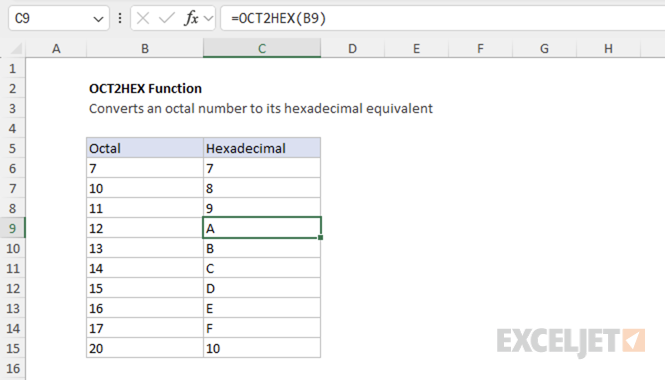
Task: Click the 'OCT2HEX Function' title cell
Action: click(145, 88)
